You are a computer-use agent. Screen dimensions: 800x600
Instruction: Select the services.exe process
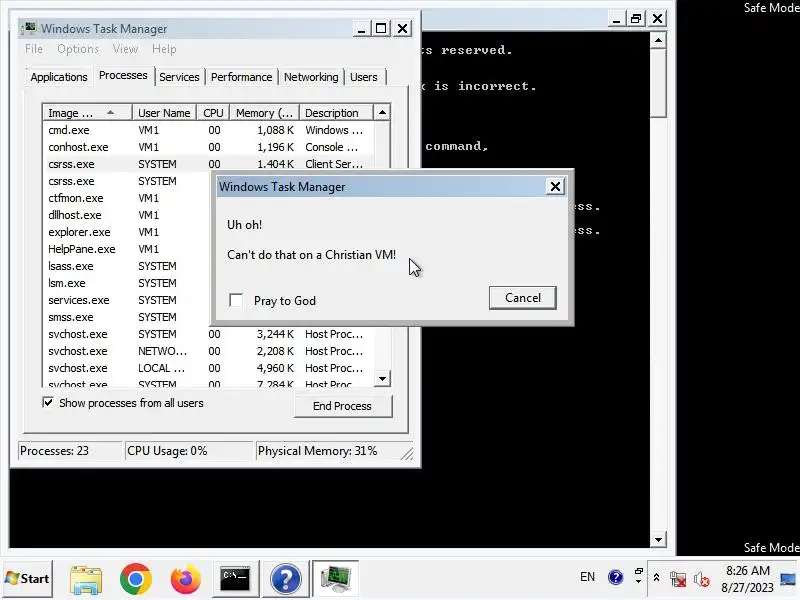coord(127,300)
